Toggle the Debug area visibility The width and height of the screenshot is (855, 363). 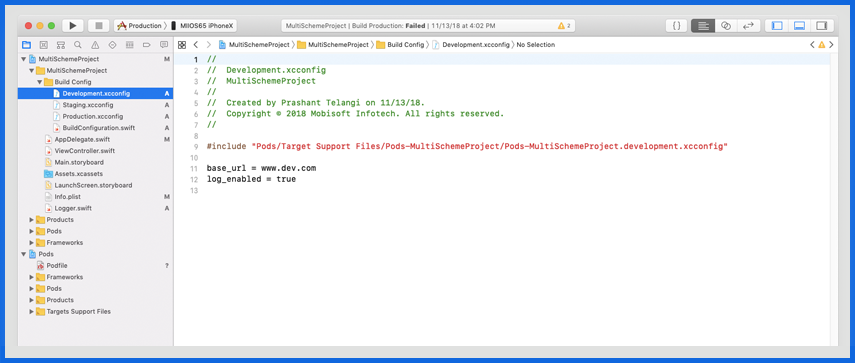tap(799, 26)
